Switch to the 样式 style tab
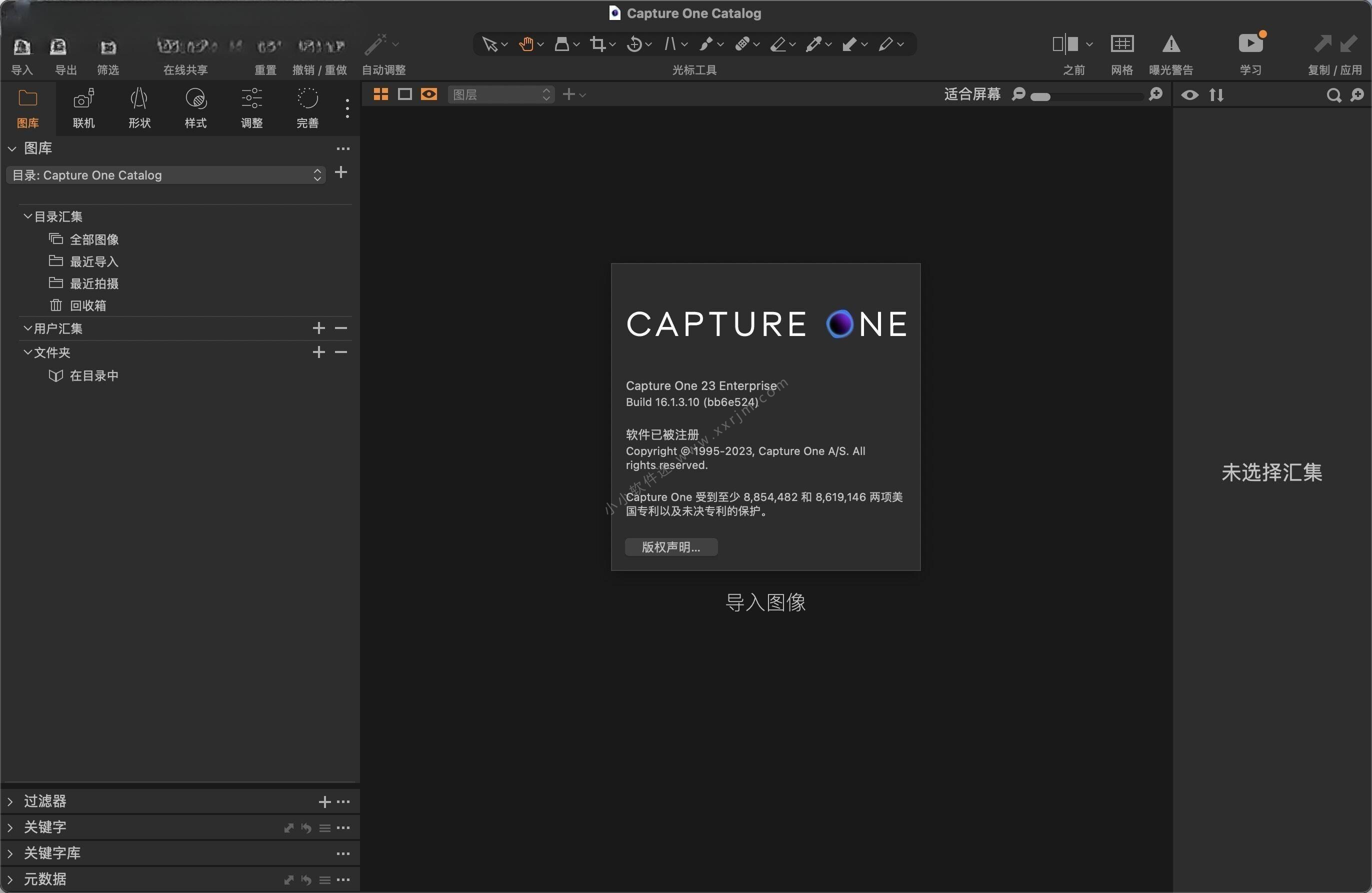Viewport: 1372px width, 893px height. (195, 108)
